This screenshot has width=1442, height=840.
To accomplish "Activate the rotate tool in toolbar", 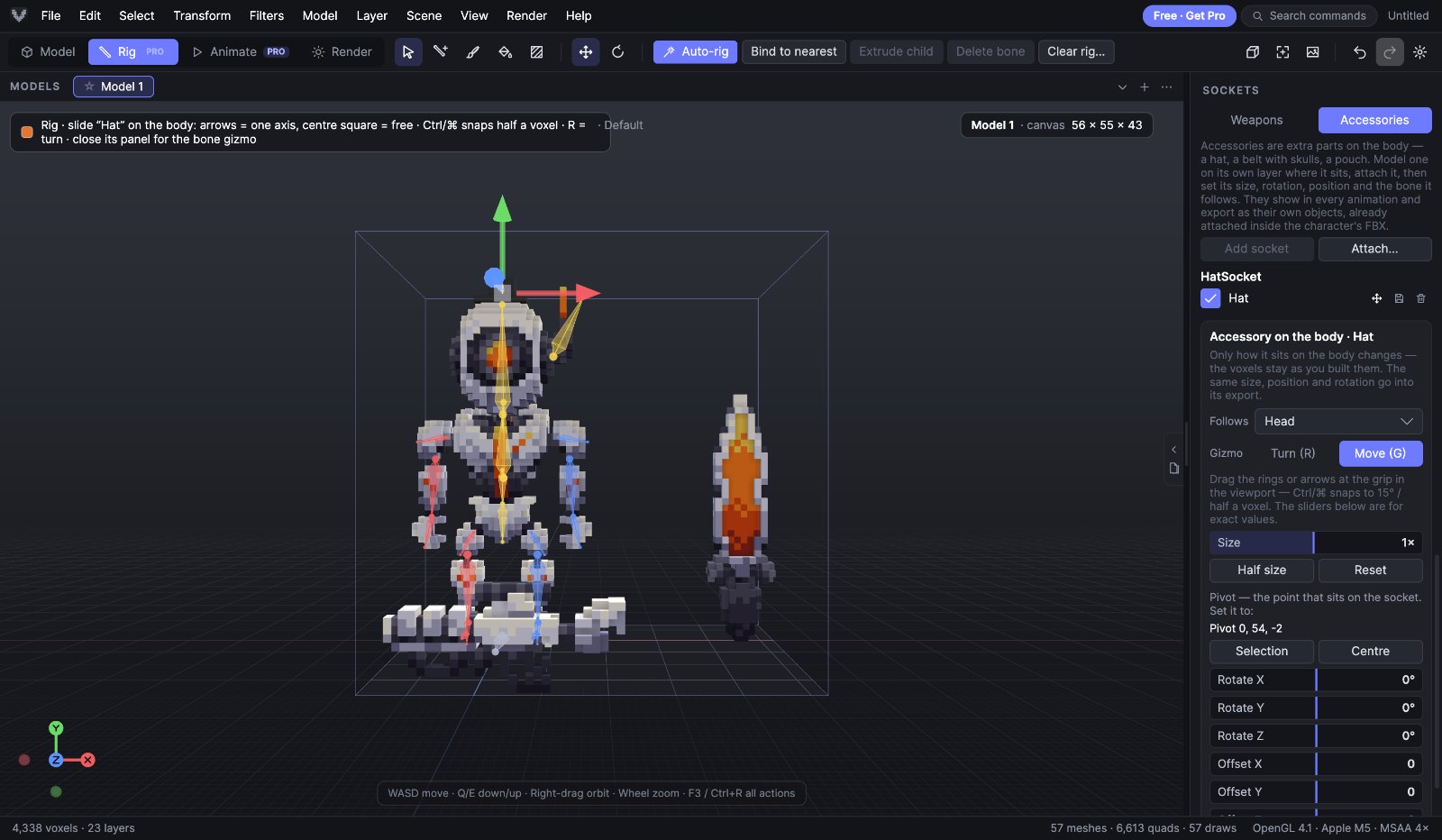I will point(618,52).
